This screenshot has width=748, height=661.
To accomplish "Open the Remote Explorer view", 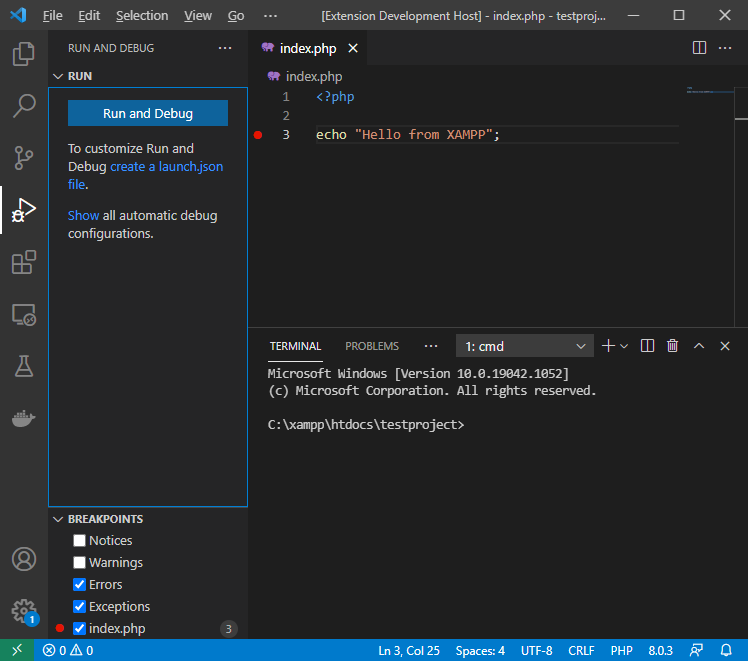I will [23, 315].
